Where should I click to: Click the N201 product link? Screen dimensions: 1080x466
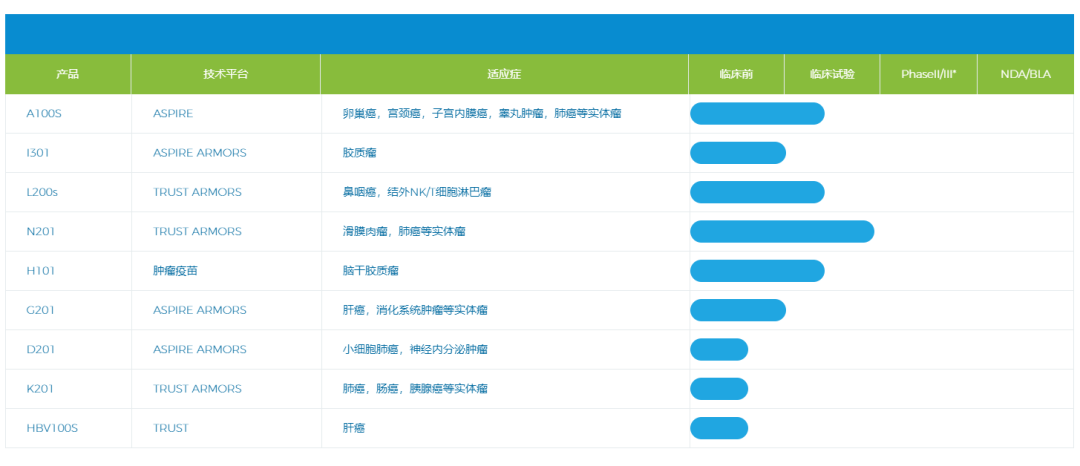coord(40,231)
